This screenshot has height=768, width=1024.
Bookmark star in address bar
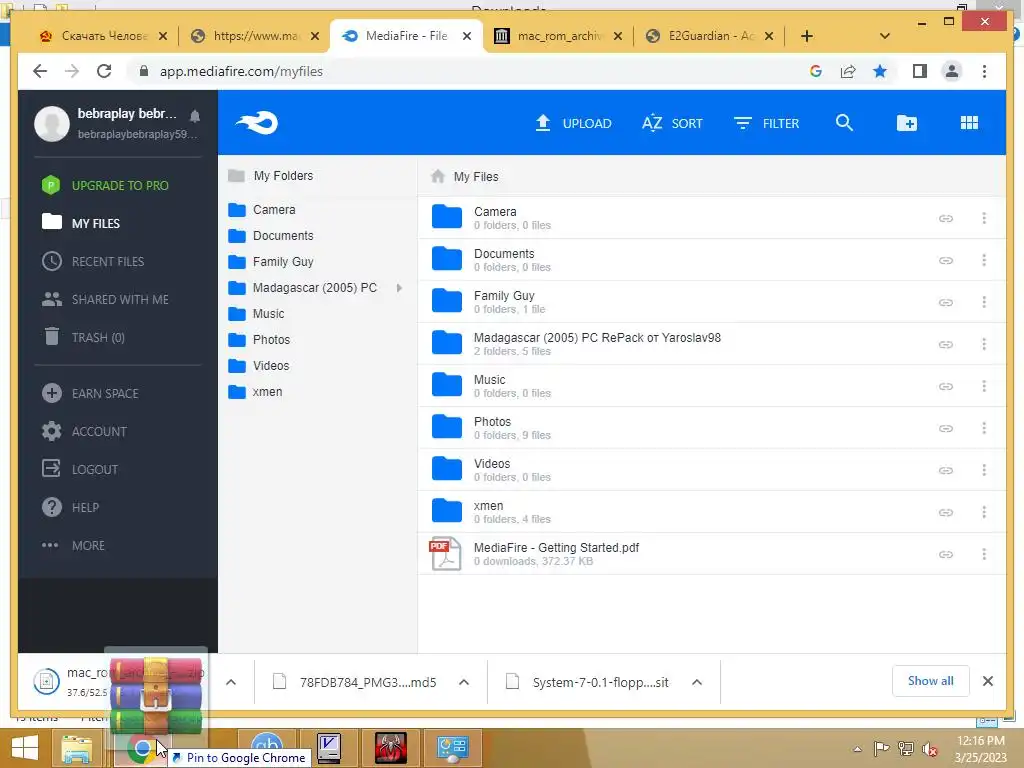pos(880,71)
